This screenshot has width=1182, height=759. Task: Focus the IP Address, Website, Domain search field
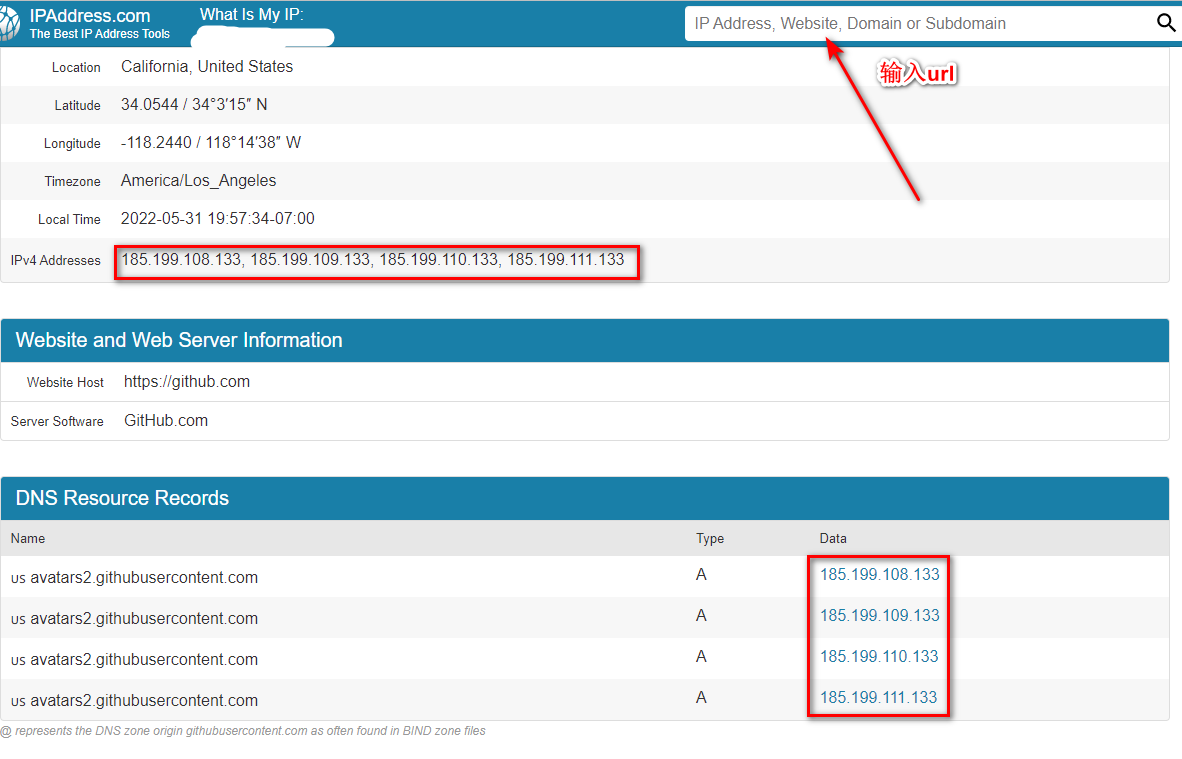(x=920, y=23)
